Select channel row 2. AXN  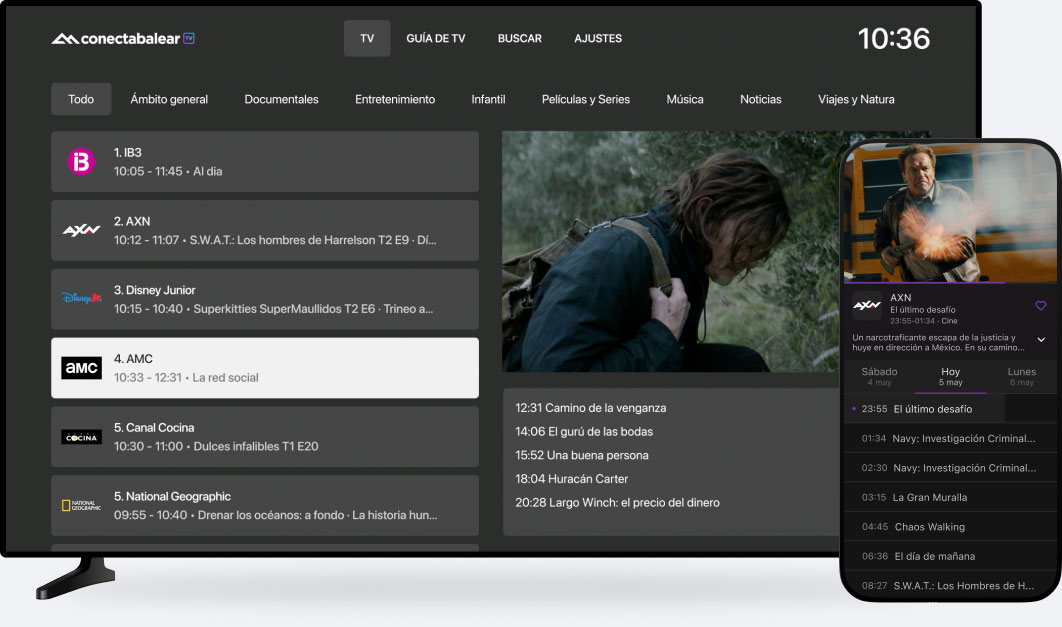click(265, 230)
